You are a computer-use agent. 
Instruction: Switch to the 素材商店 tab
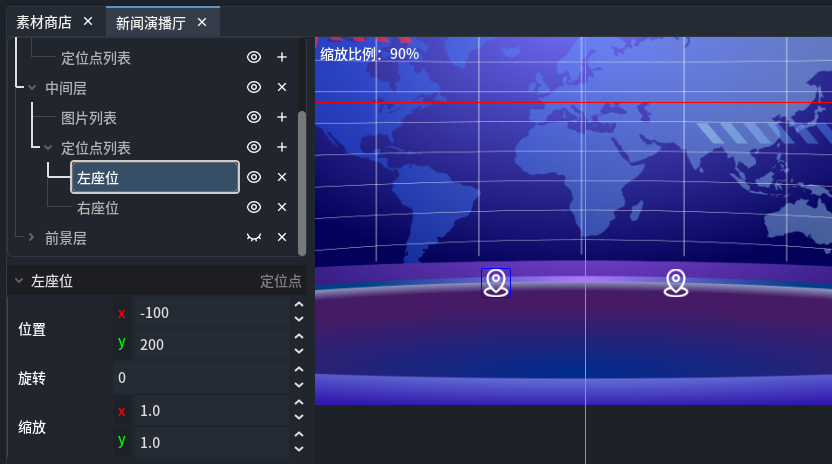click(44, 22)
